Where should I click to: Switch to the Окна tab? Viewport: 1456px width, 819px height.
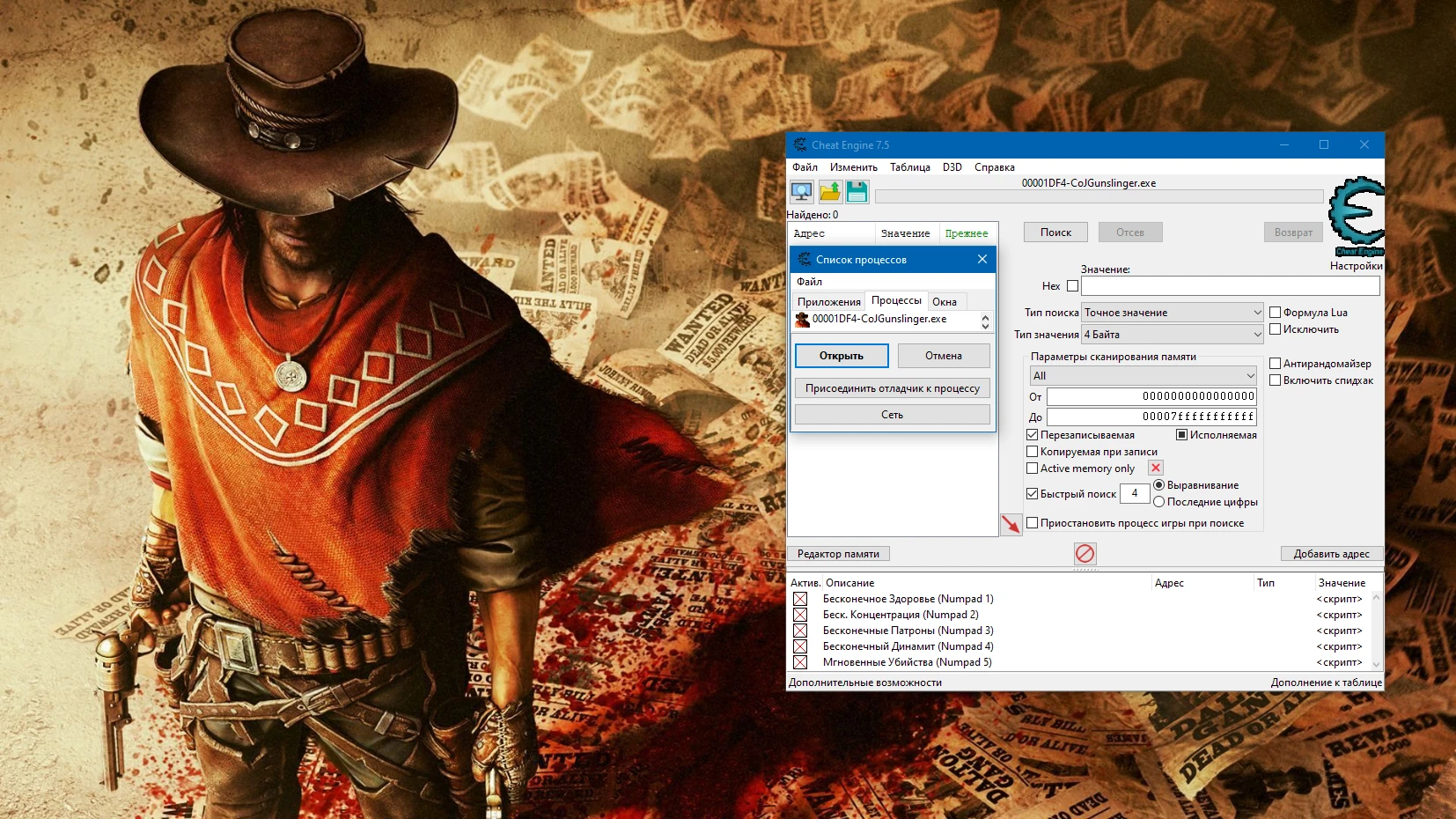pos(945,300)
